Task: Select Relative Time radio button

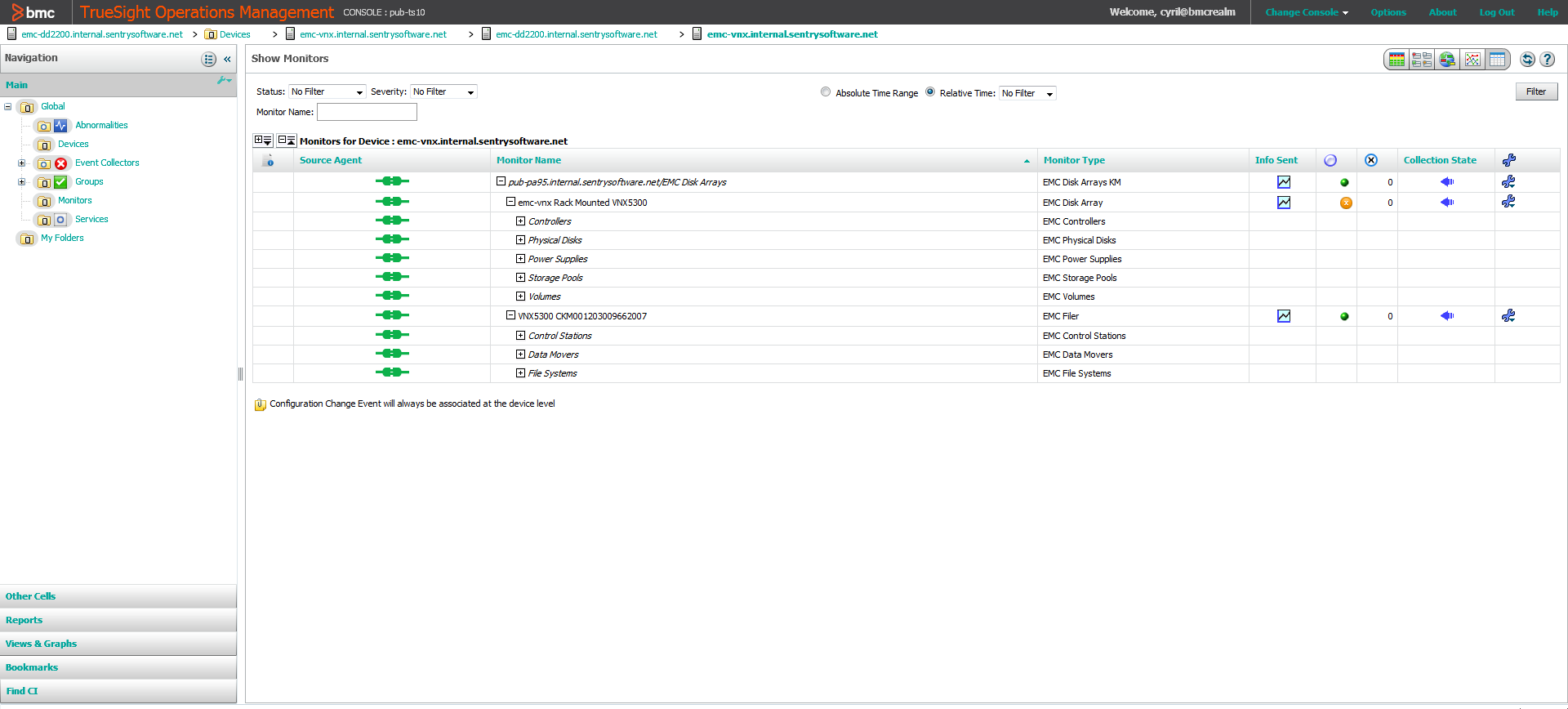Action: pos(930,91)
